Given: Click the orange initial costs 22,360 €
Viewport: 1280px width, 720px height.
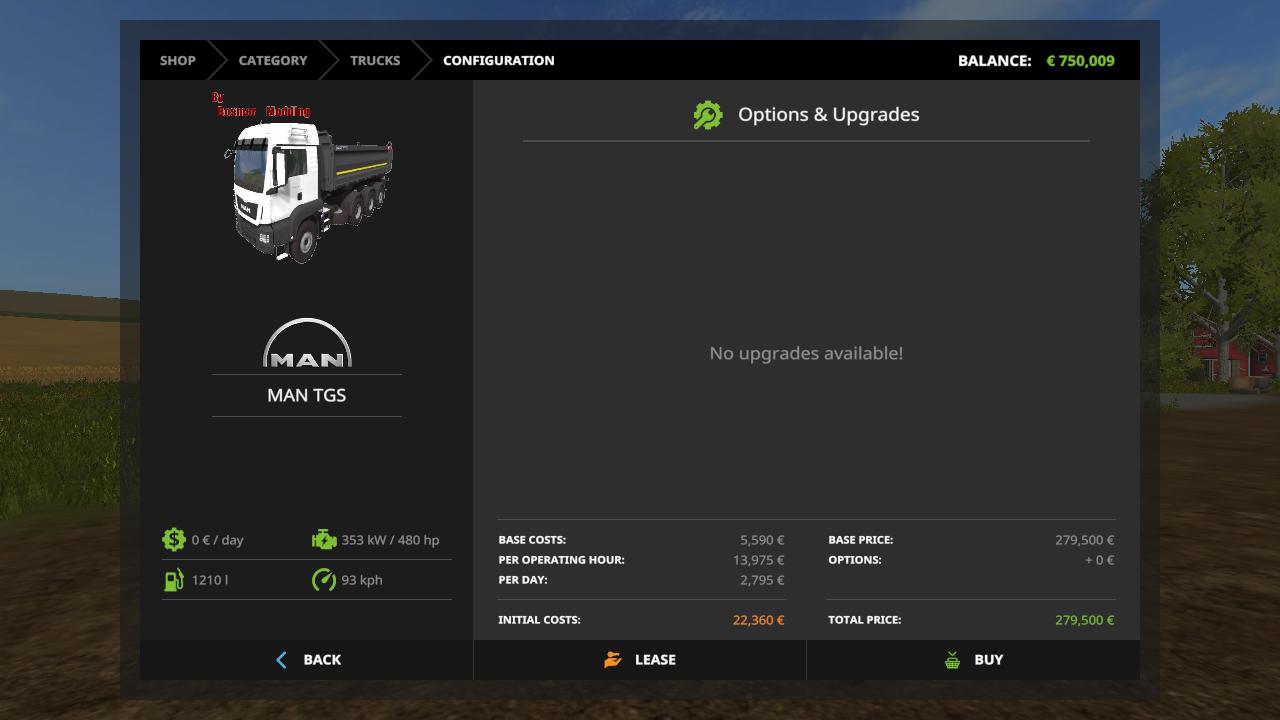Looking at the screenshot, I should pyautogui.click(x=758, y=620).
